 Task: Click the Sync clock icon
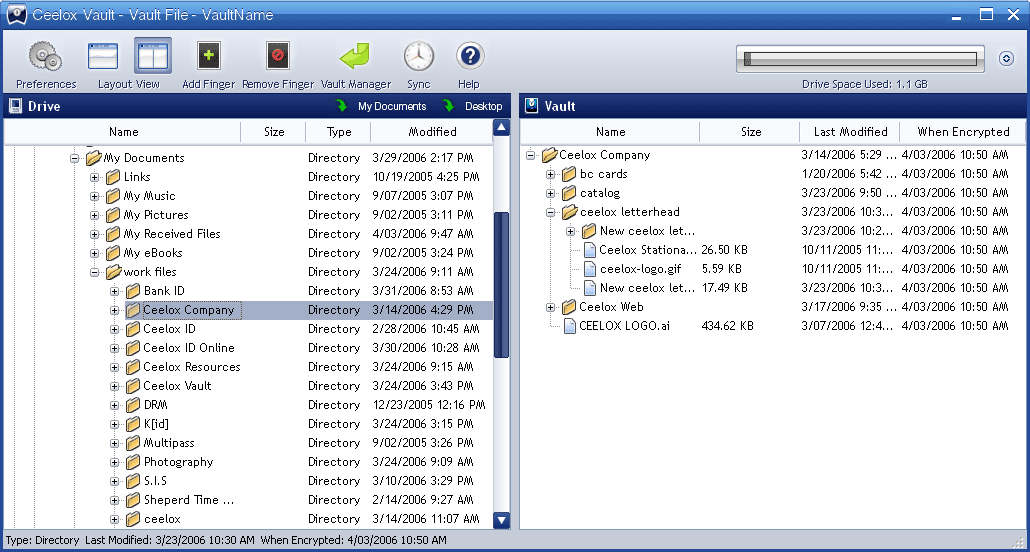[418, 57]
